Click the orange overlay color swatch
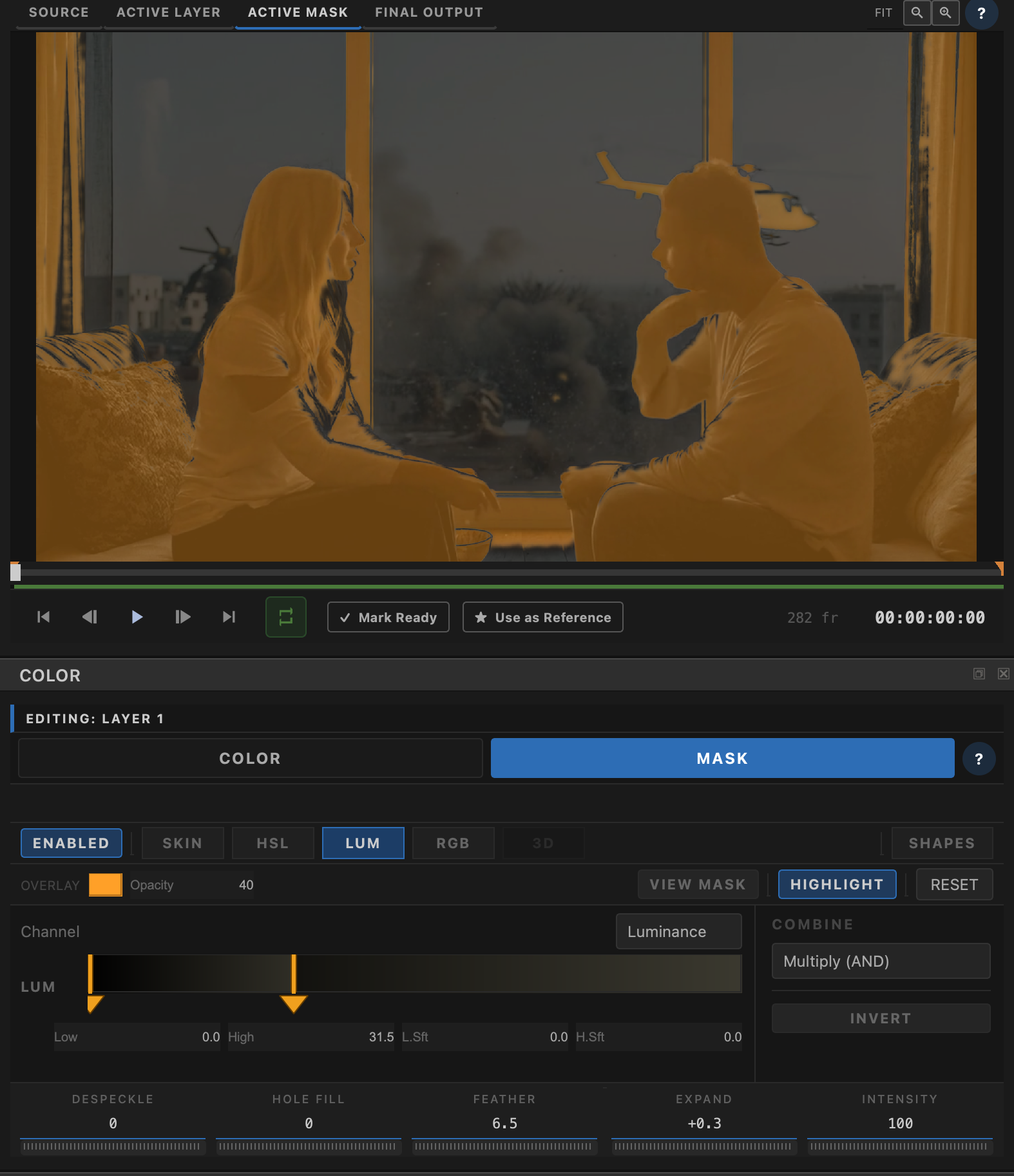 106,885
